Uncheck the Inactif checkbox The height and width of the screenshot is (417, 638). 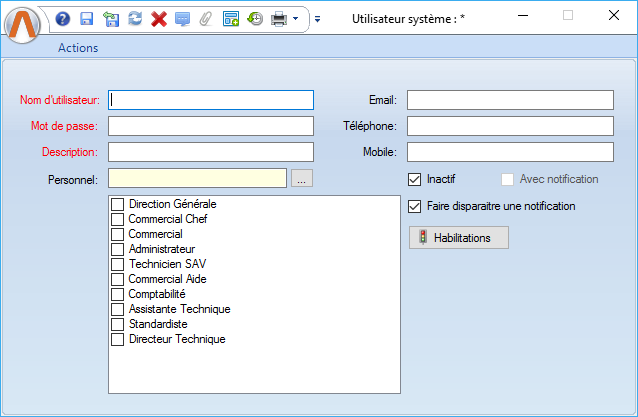[x=415, y=180]
